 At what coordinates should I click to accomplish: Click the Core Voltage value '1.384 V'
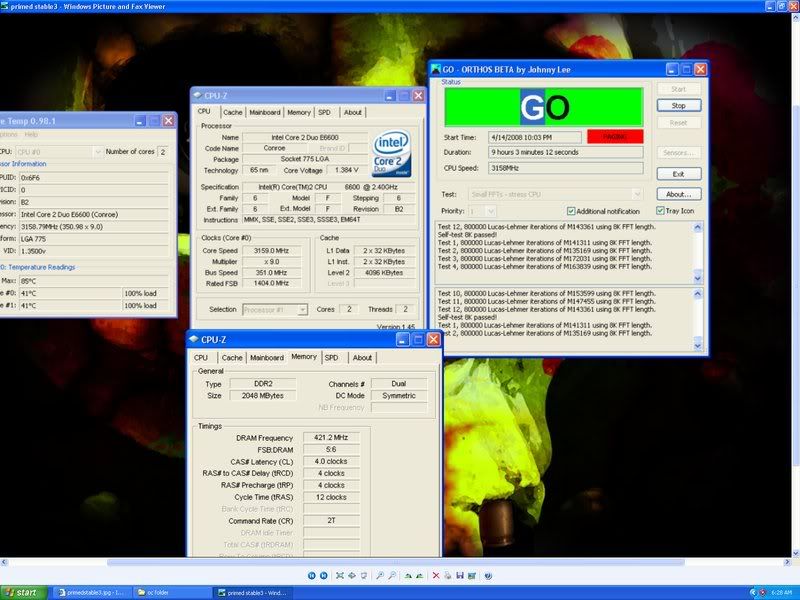tap(347, 170)
